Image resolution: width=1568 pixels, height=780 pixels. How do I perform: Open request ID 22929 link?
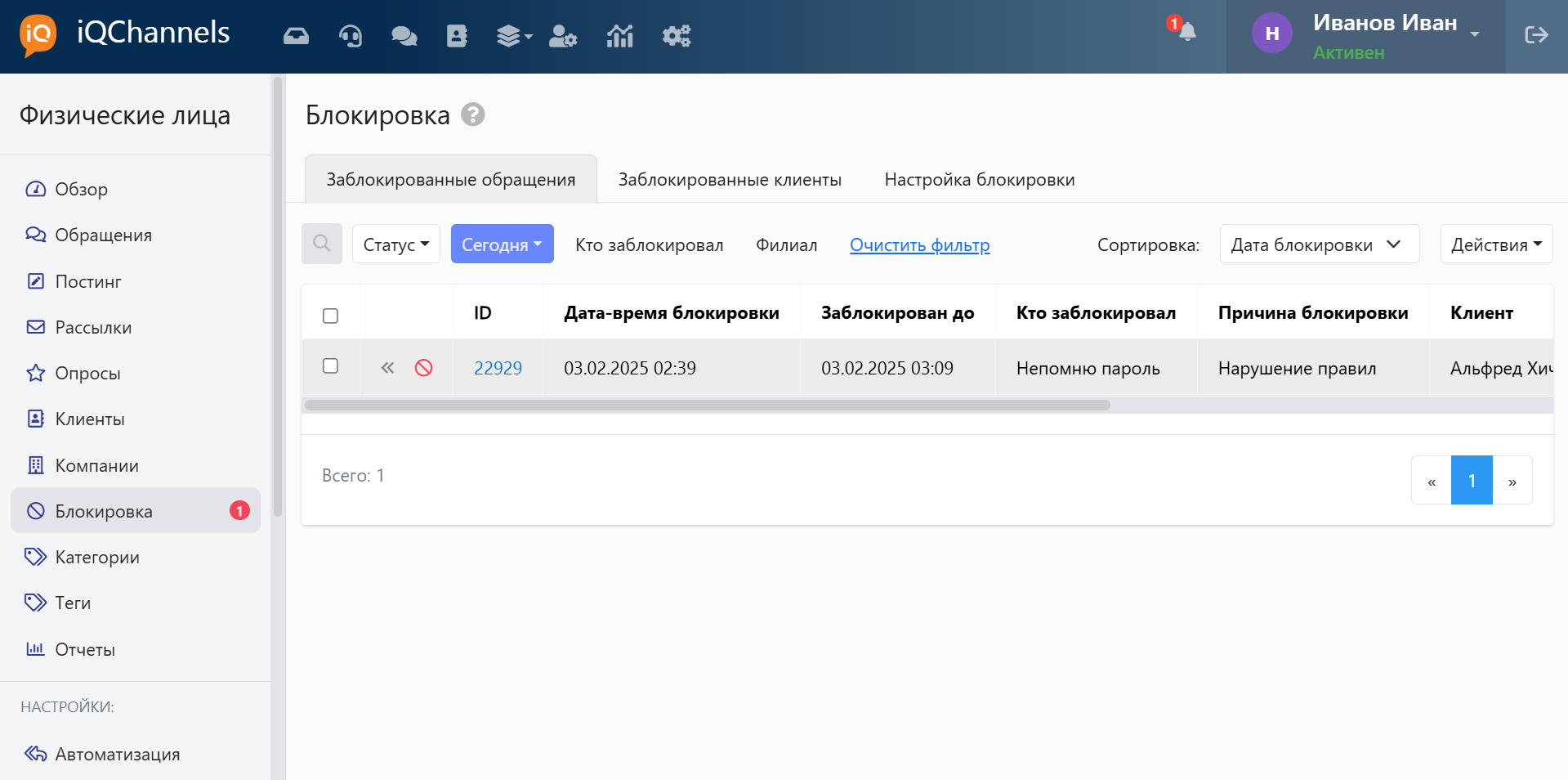click(x=498, y=368)
